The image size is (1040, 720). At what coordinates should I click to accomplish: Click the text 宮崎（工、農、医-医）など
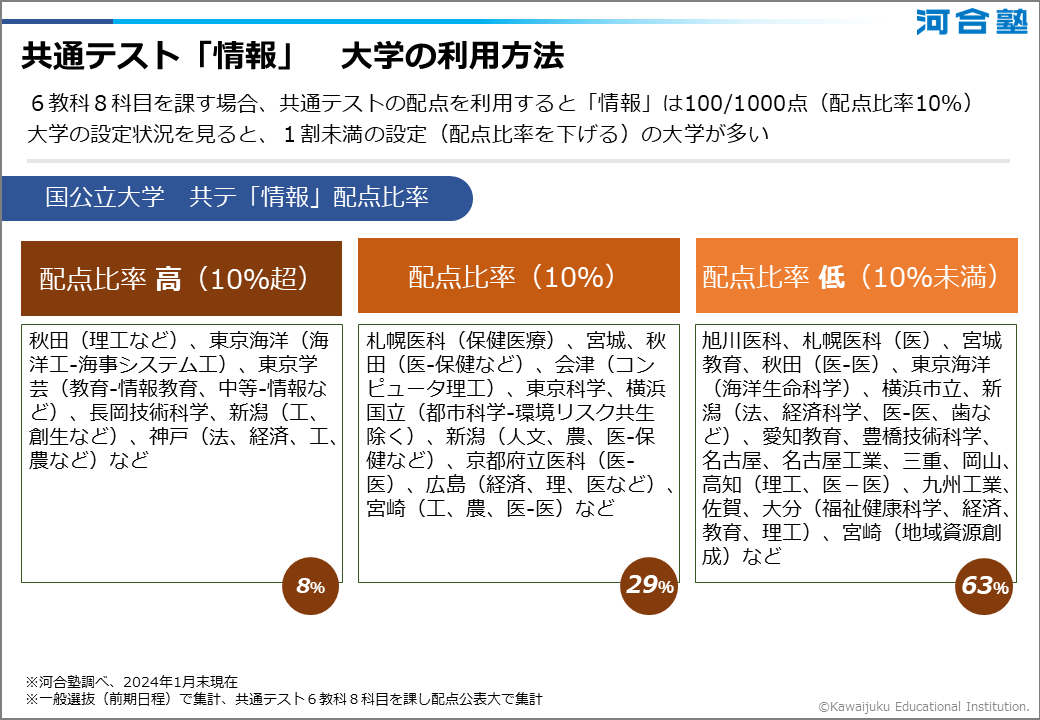(490, 508)
